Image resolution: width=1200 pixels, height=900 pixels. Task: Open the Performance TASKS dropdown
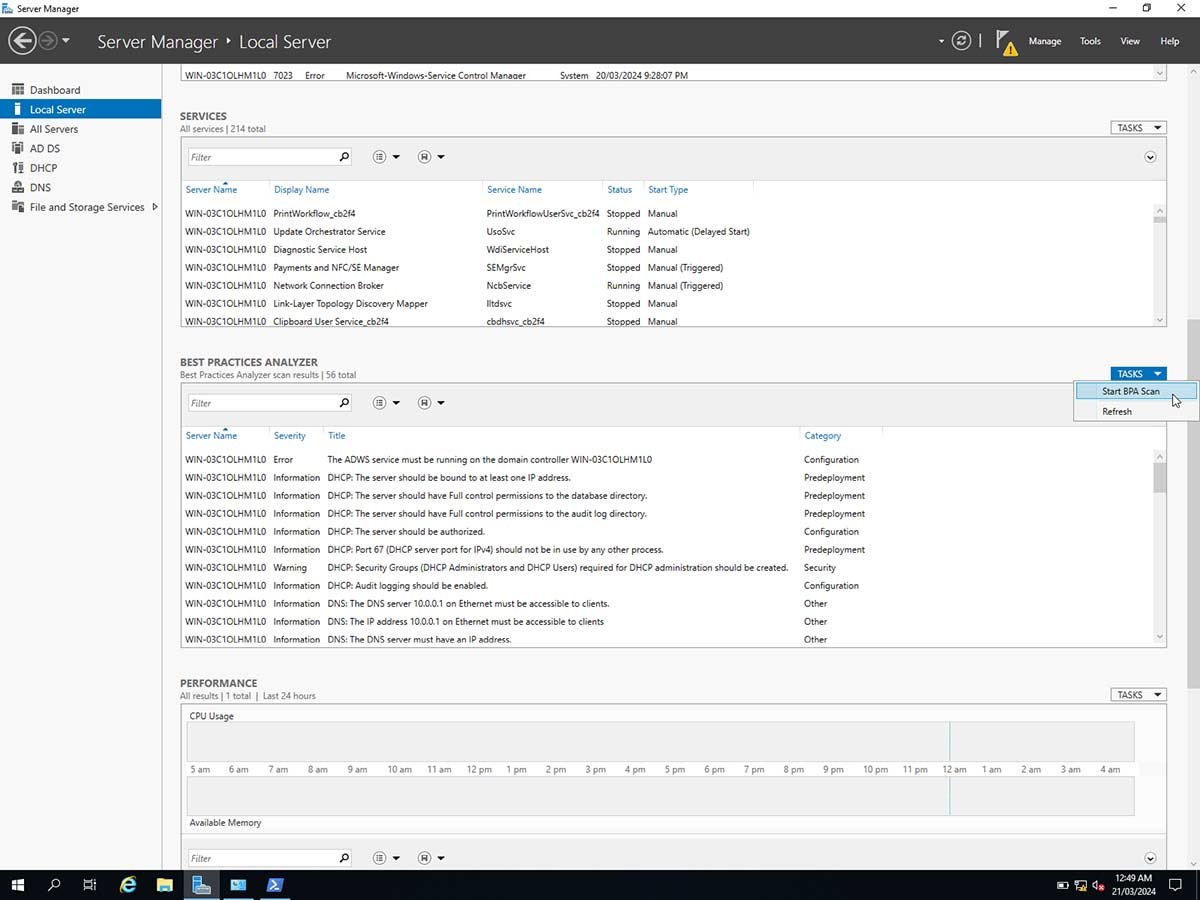click(x=1138, y=694)
